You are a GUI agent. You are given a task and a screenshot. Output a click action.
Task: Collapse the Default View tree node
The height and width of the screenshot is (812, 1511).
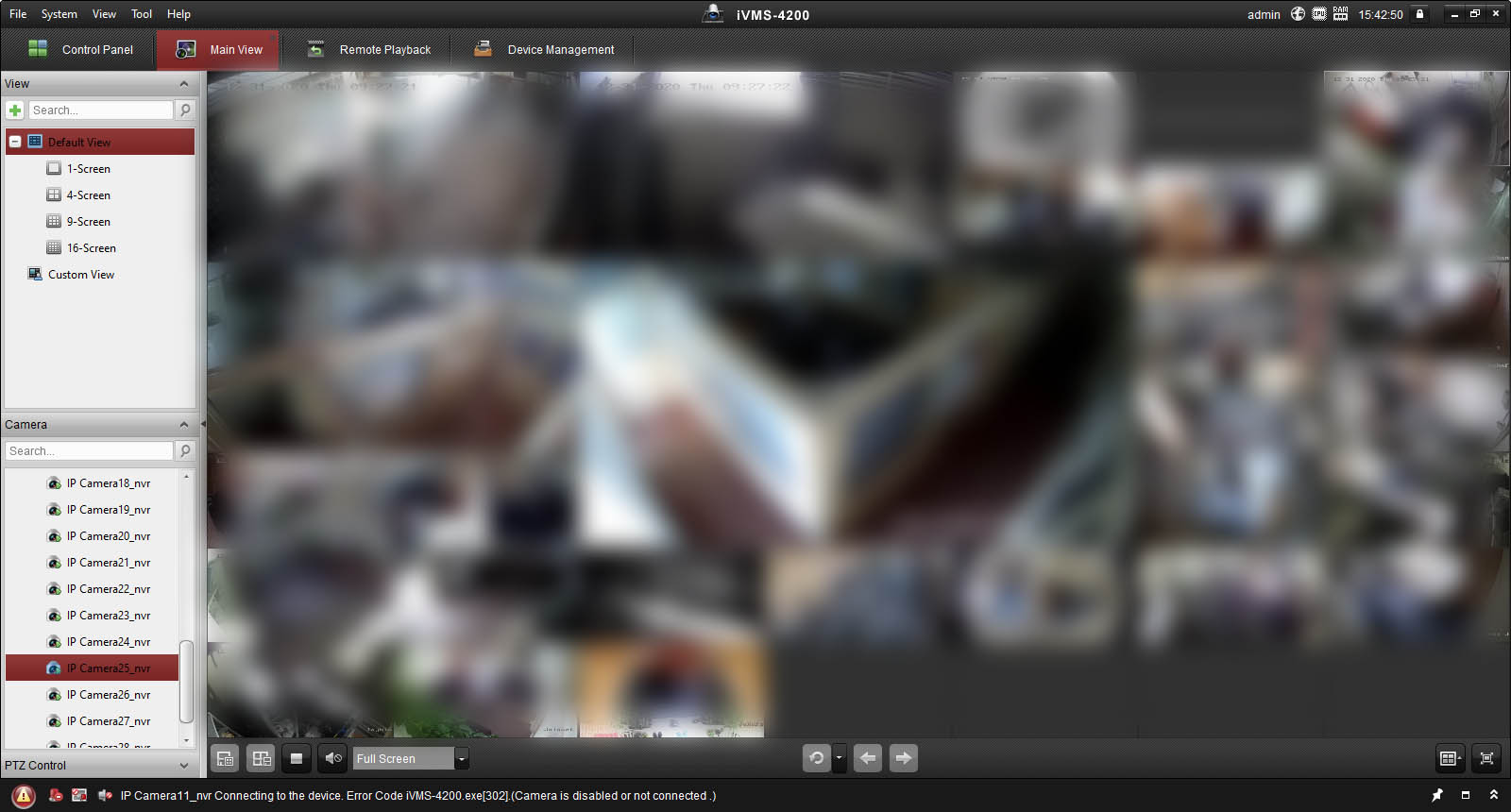(15, 142)
